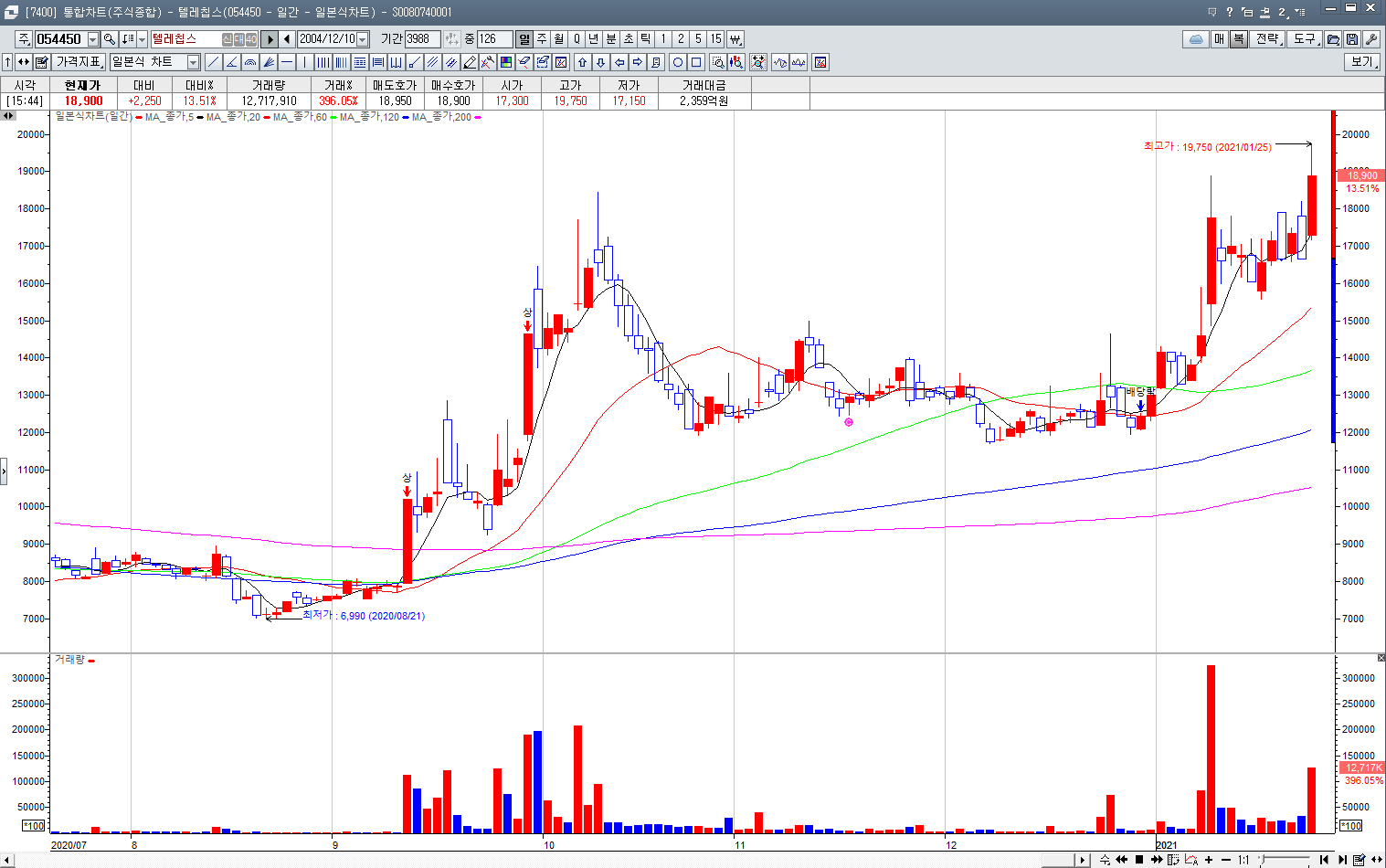The image size is (1386, 868).
Task: Reset chart zoom to 1:1
Action: point(1243,860)
